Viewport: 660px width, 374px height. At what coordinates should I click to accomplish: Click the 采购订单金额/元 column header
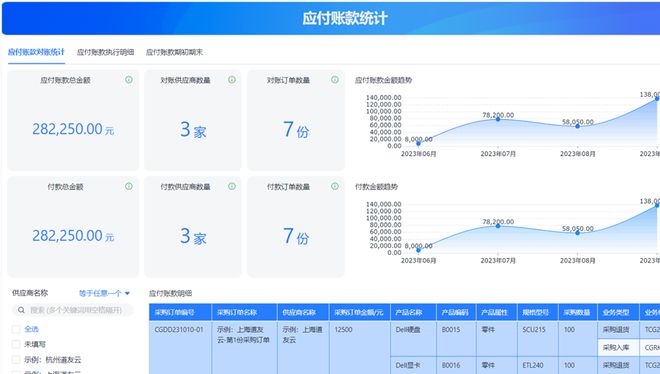coord(359,313)
